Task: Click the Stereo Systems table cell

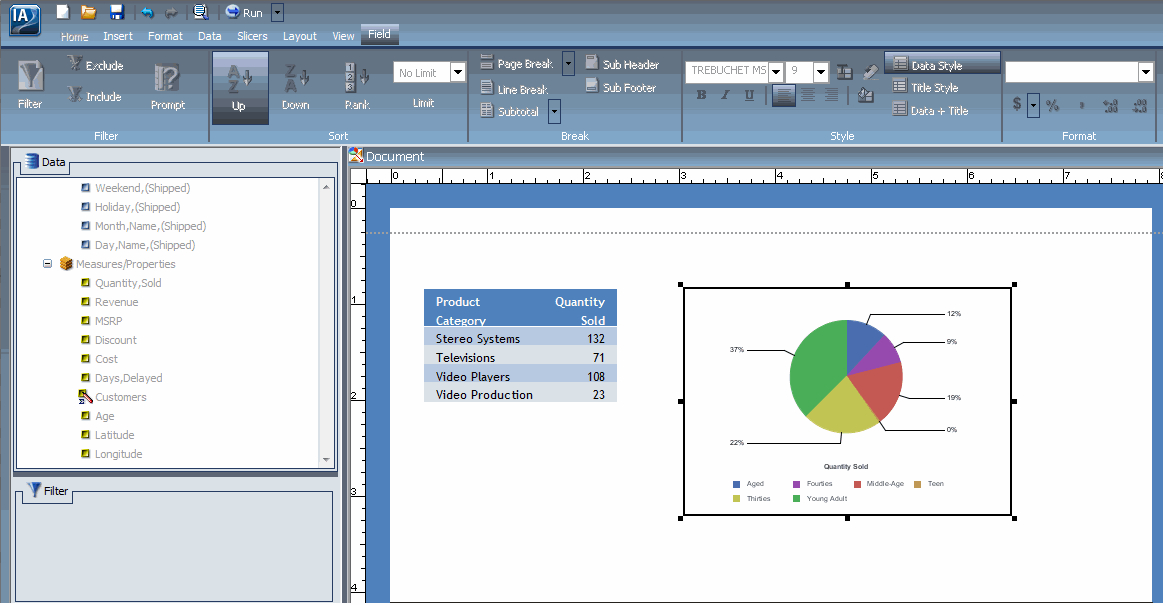Action: pos(478,339)
